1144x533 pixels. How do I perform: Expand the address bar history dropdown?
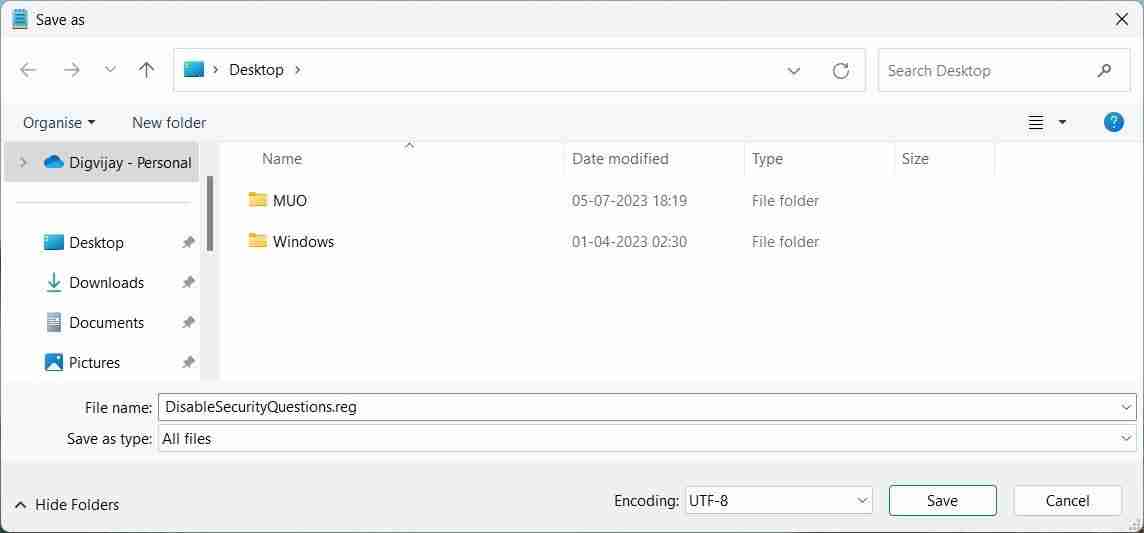tap(794, 70)
